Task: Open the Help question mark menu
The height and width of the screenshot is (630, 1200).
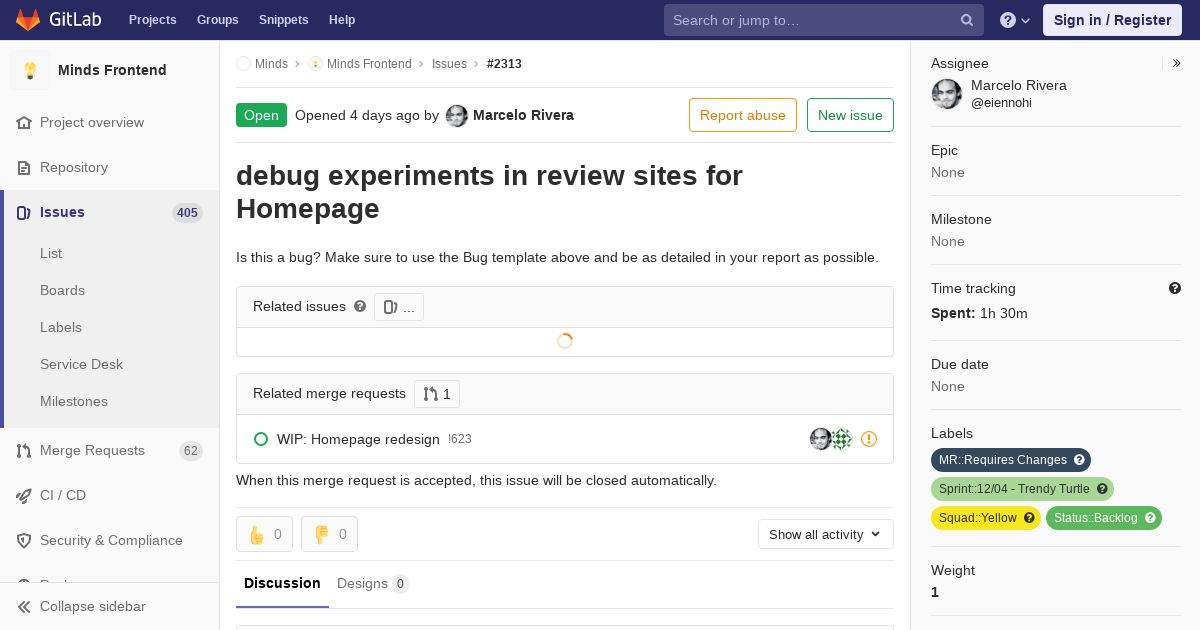Action: 1015,20
